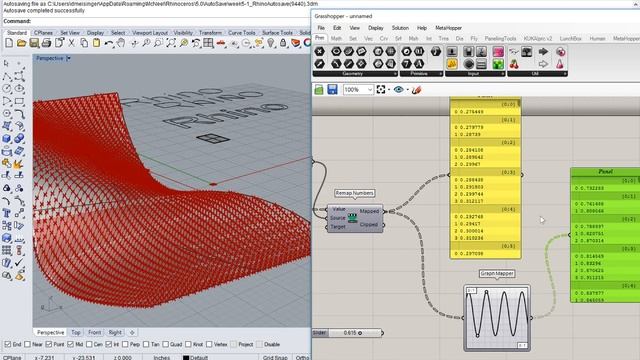The image size is (640, 360).
Task: Switch to the Front viewport tab
Action: (94, 333)
